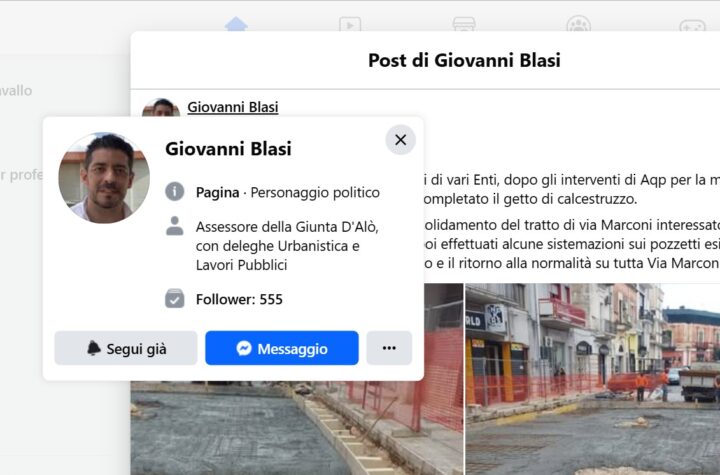This screenshot has height=475, width=720.
Task: Go to Facebook Home icon
Action: [x=236, y=24]
